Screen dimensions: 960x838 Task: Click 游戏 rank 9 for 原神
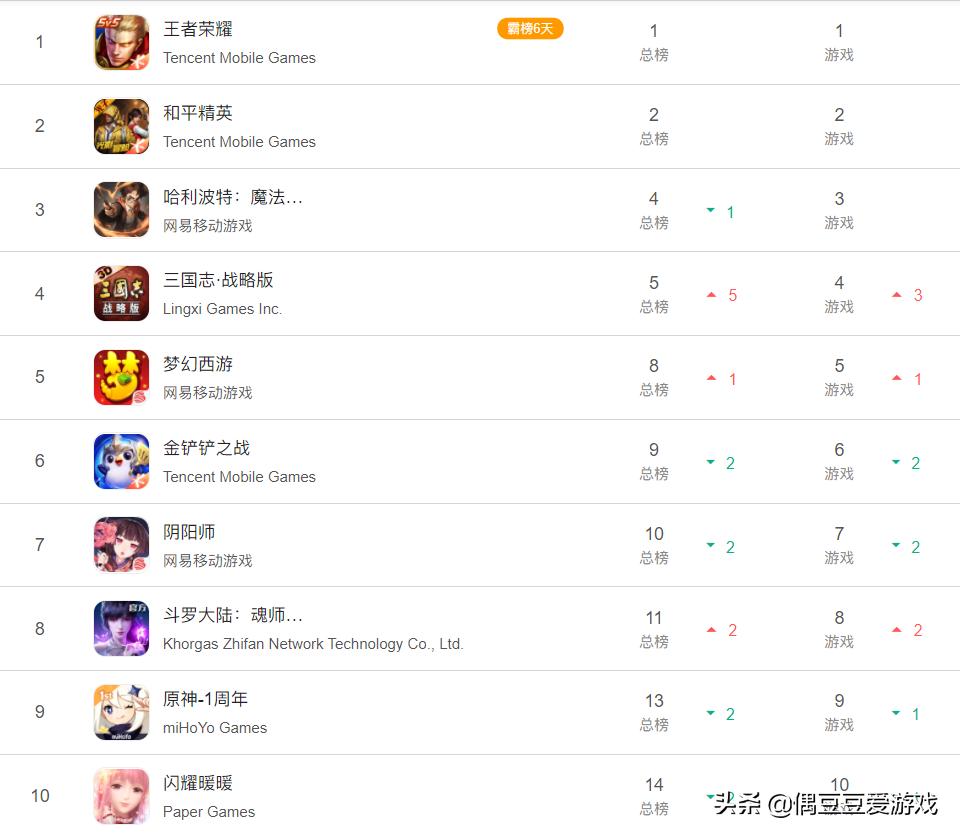tap(839, 712)
